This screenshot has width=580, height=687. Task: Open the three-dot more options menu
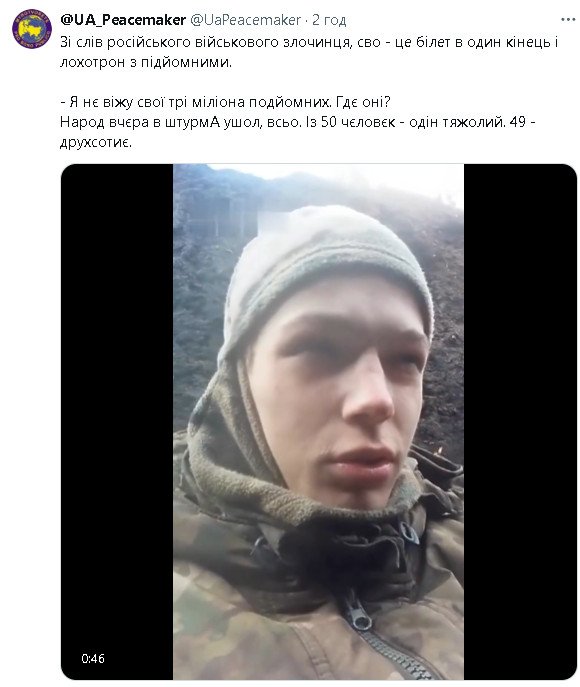(568, 20)
